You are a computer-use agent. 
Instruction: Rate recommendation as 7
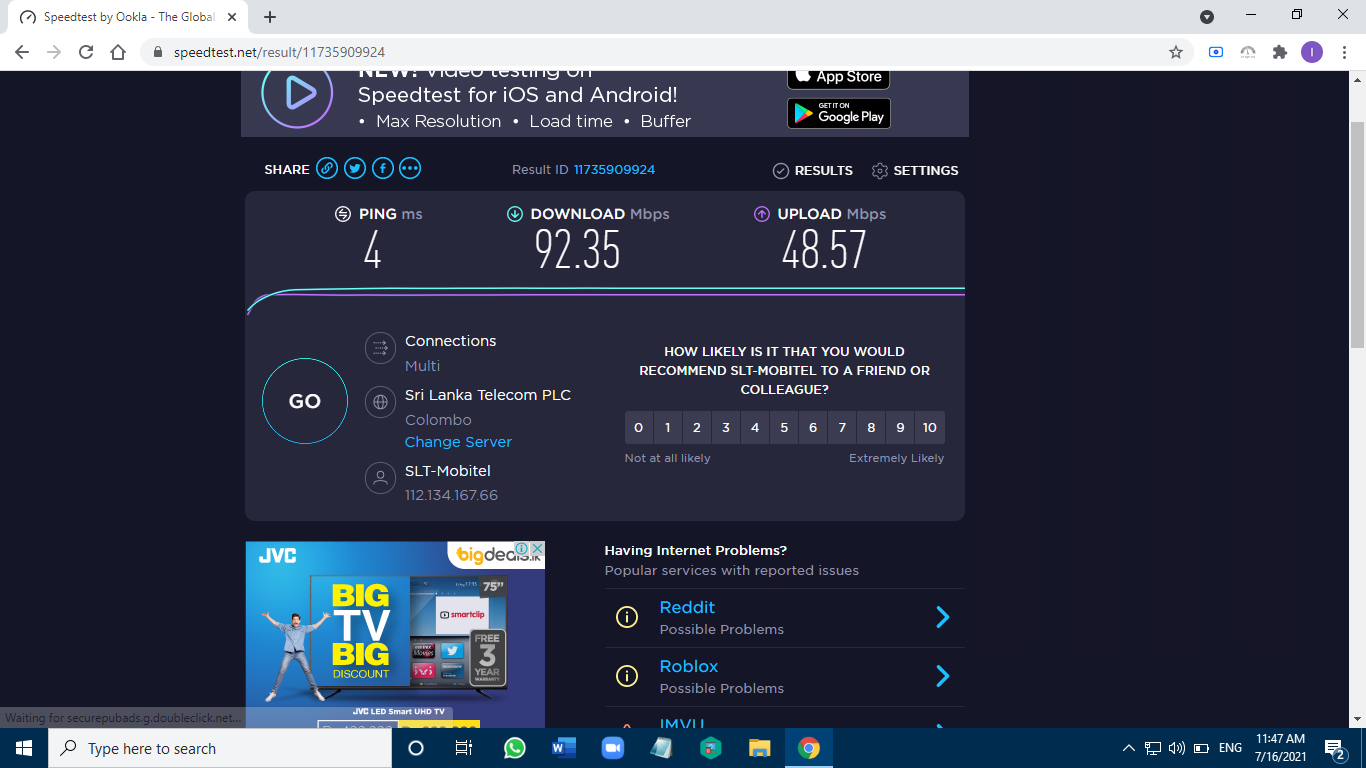tap(842, 428)
